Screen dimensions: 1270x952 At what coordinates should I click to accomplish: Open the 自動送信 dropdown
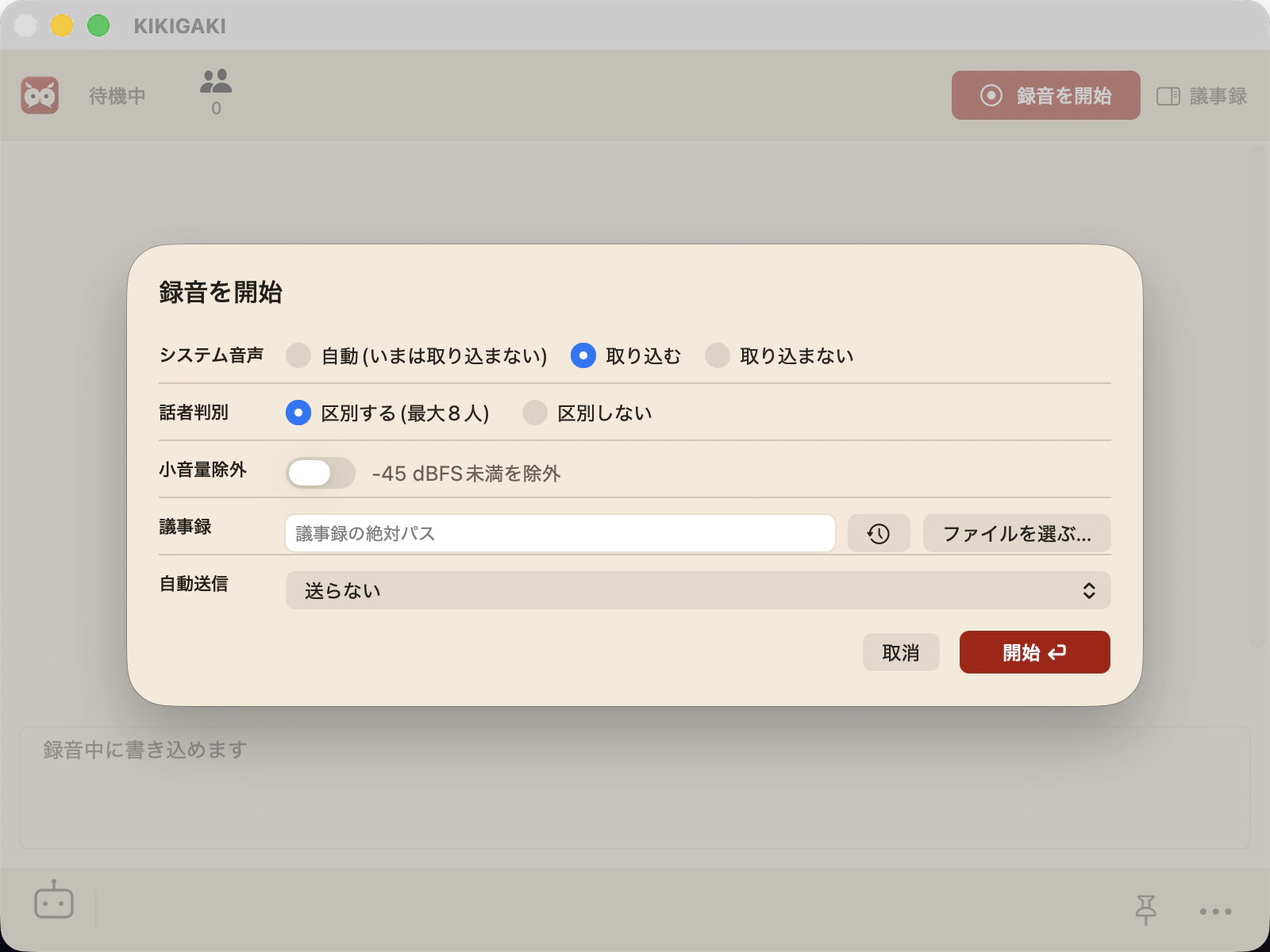pyautogui.click(x=698, y=590)
